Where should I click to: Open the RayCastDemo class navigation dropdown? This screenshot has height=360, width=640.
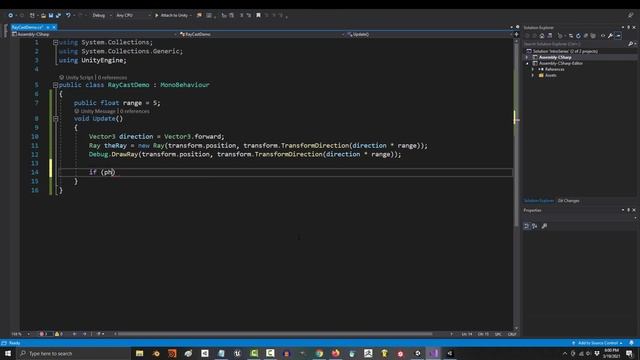[x=261, y=34]
